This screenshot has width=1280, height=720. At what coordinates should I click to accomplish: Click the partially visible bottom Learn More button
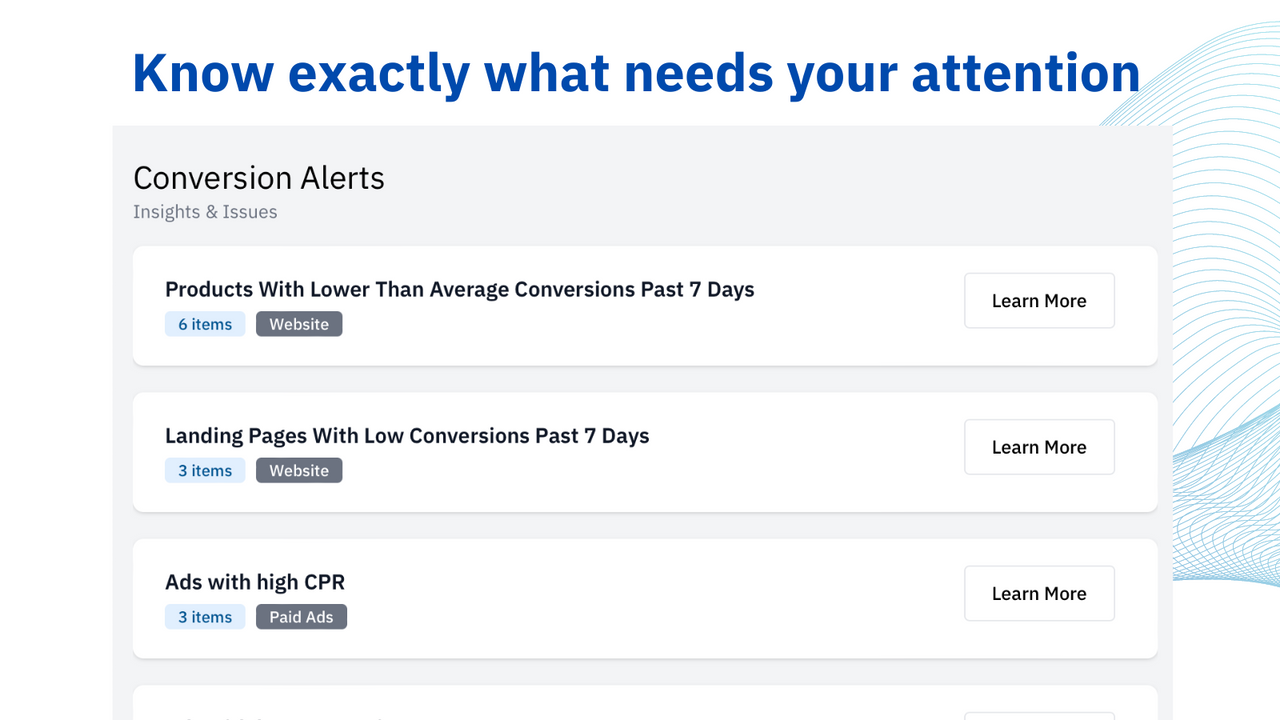[1039, 716]
